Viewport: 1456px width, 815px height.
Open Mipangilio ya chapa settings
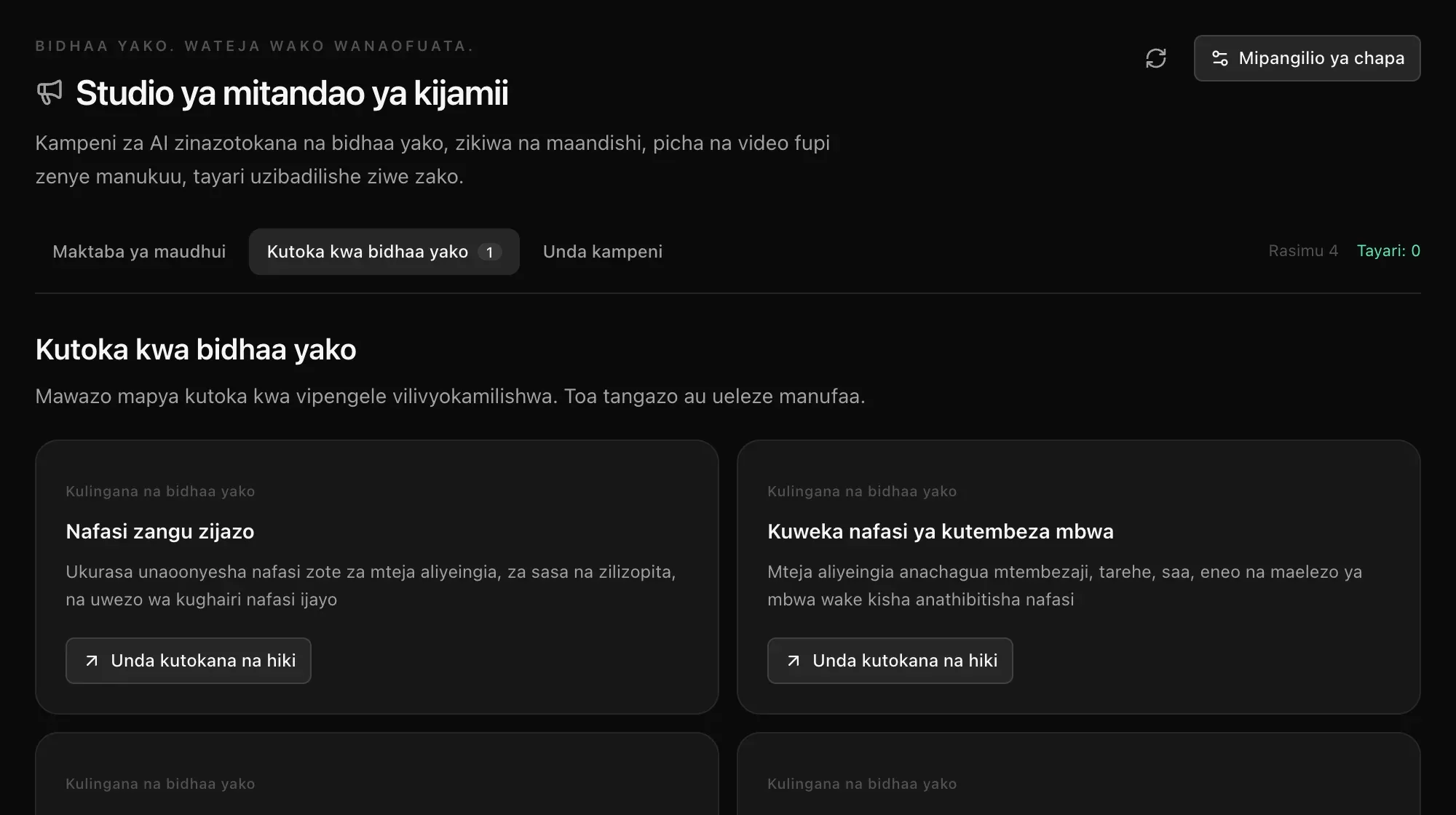(x=1307, y=58)
